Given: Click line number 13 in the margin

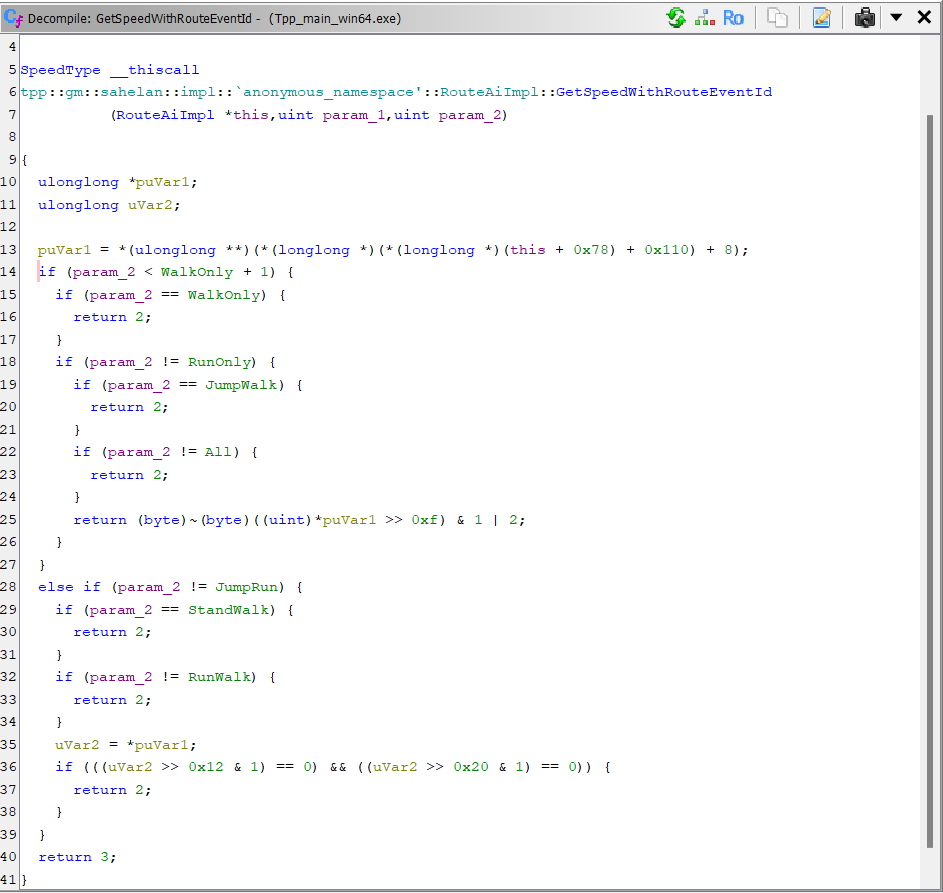Looking at the screenshot, I should point(8,250).
